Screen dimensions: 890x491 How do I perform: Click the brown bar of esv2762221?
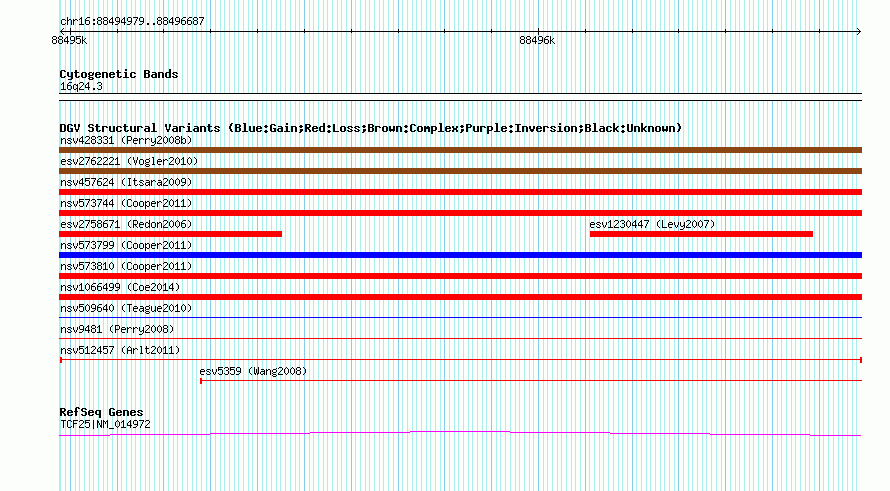460,171
